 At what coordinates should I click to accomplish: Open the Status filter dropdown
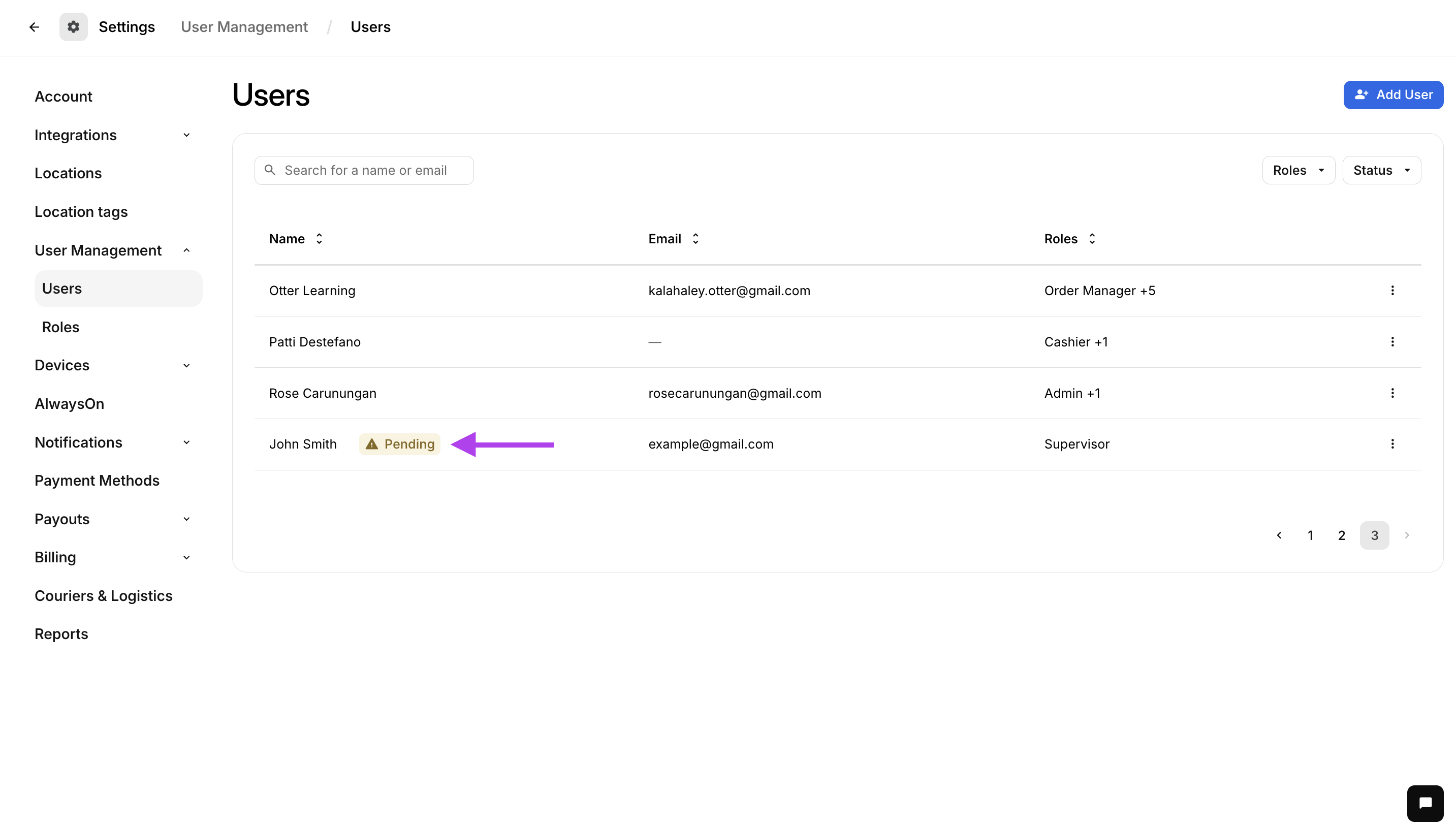[x=1381, y=170]
